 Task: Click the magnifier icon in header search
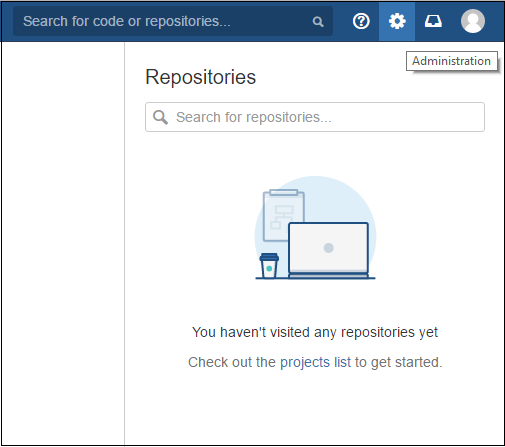[x=318, y=22]
